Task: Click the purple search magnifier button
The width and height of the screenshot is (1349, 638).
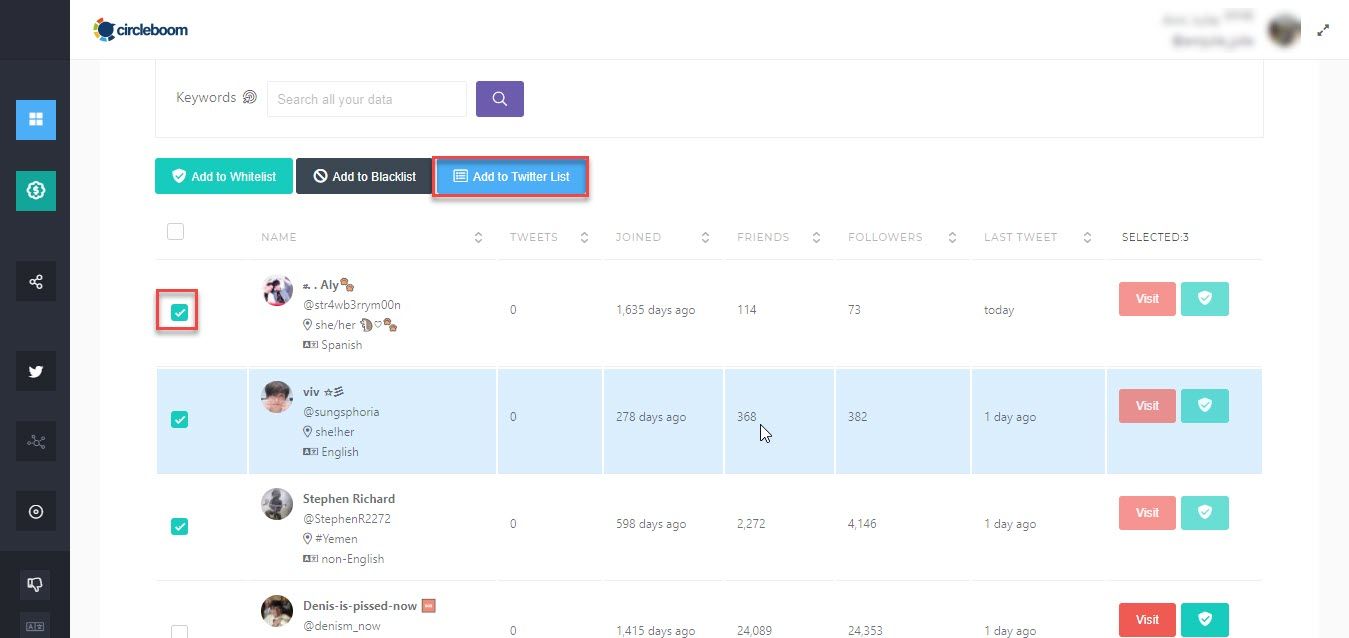Action: pos(500,99)
